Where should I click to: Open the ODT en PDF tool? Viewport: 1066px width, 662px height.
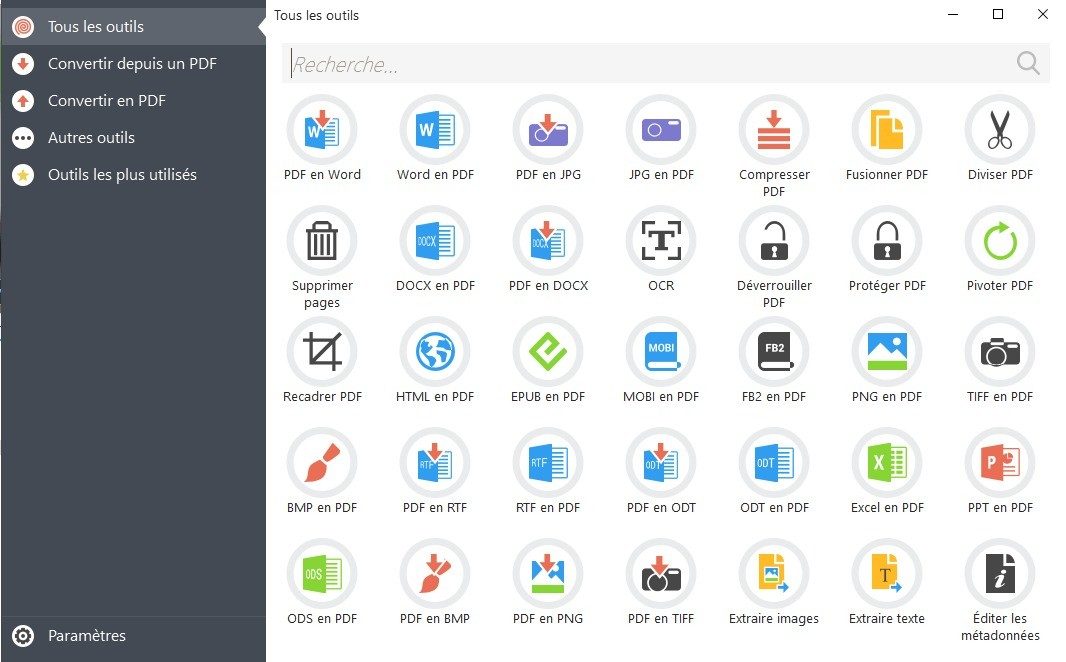774,462
